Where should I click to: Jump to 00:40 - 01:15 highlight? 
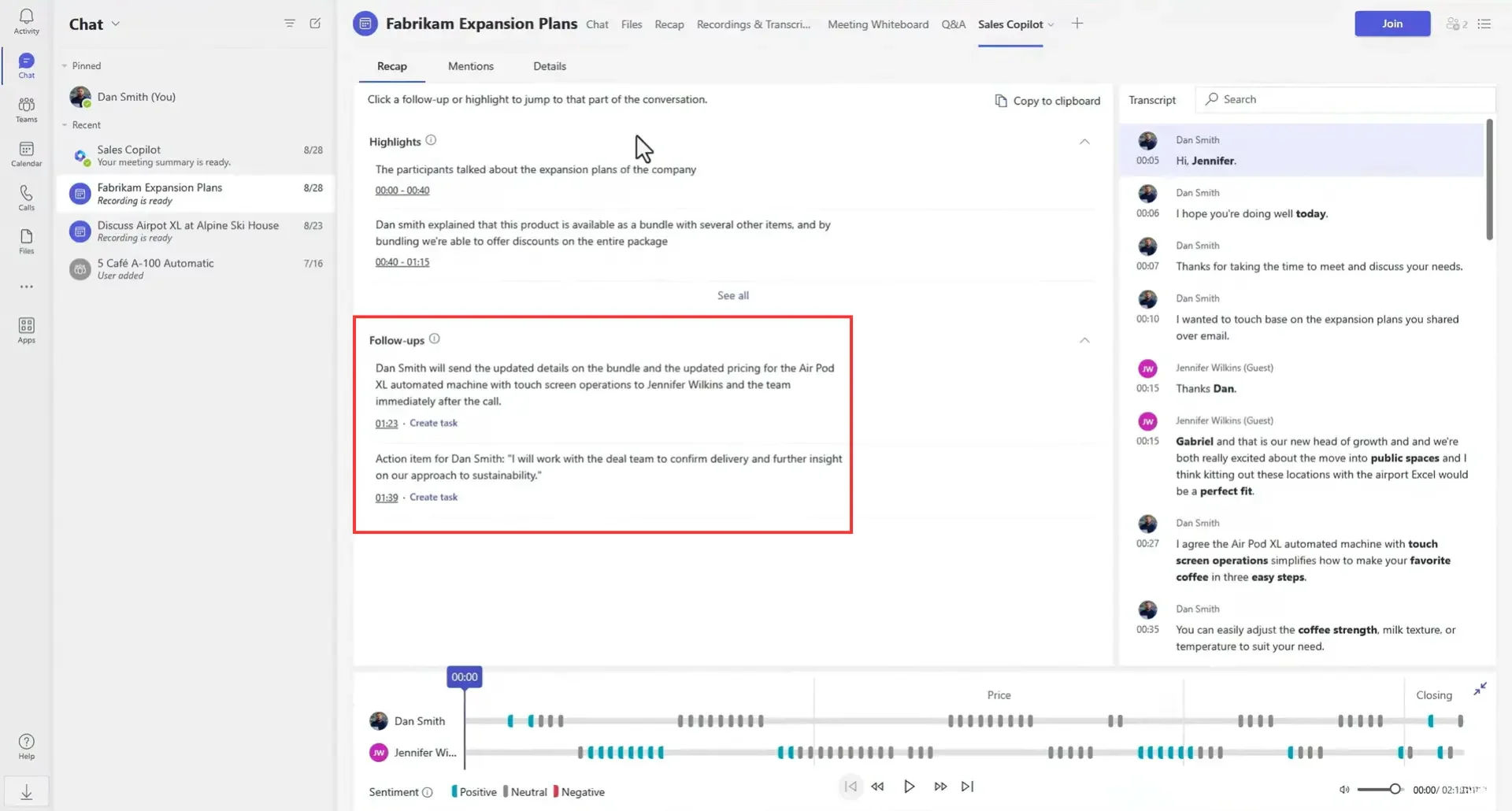(x=402, y=262)
